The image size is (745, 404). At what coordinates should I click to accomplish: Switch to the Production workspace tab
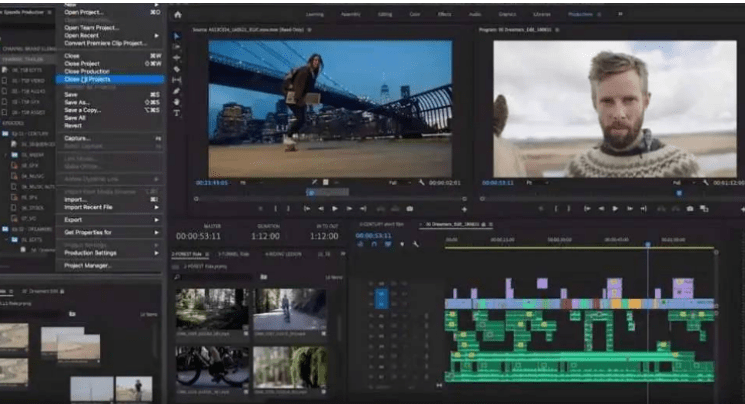point(581,14)
